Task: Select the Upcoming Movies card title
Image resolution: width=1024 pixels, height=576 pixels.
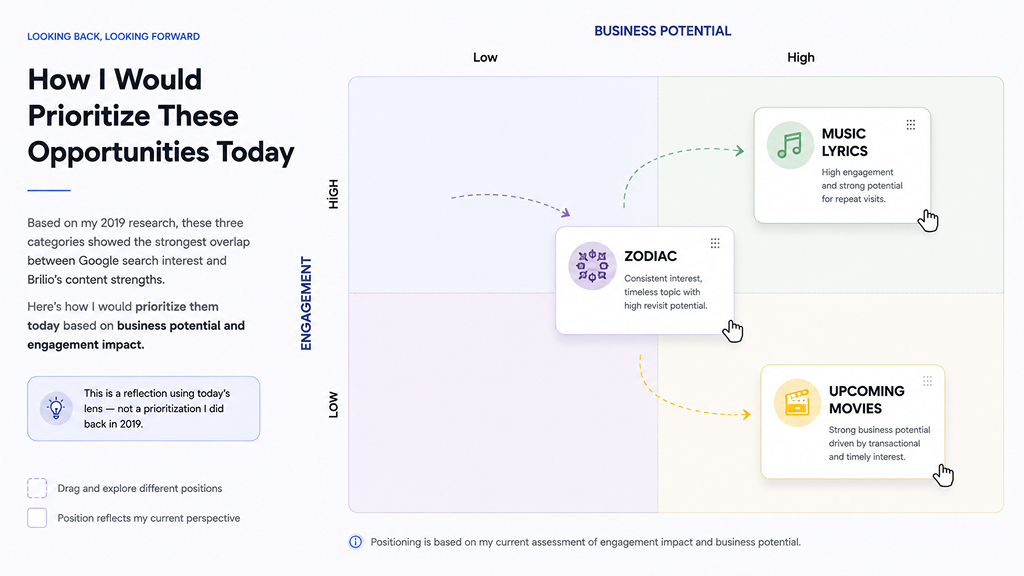Action: [x=867, y=400]
